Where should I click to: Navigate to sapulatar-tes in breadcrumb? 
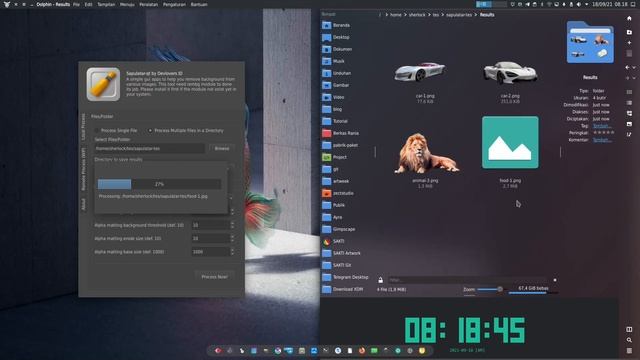459,15
